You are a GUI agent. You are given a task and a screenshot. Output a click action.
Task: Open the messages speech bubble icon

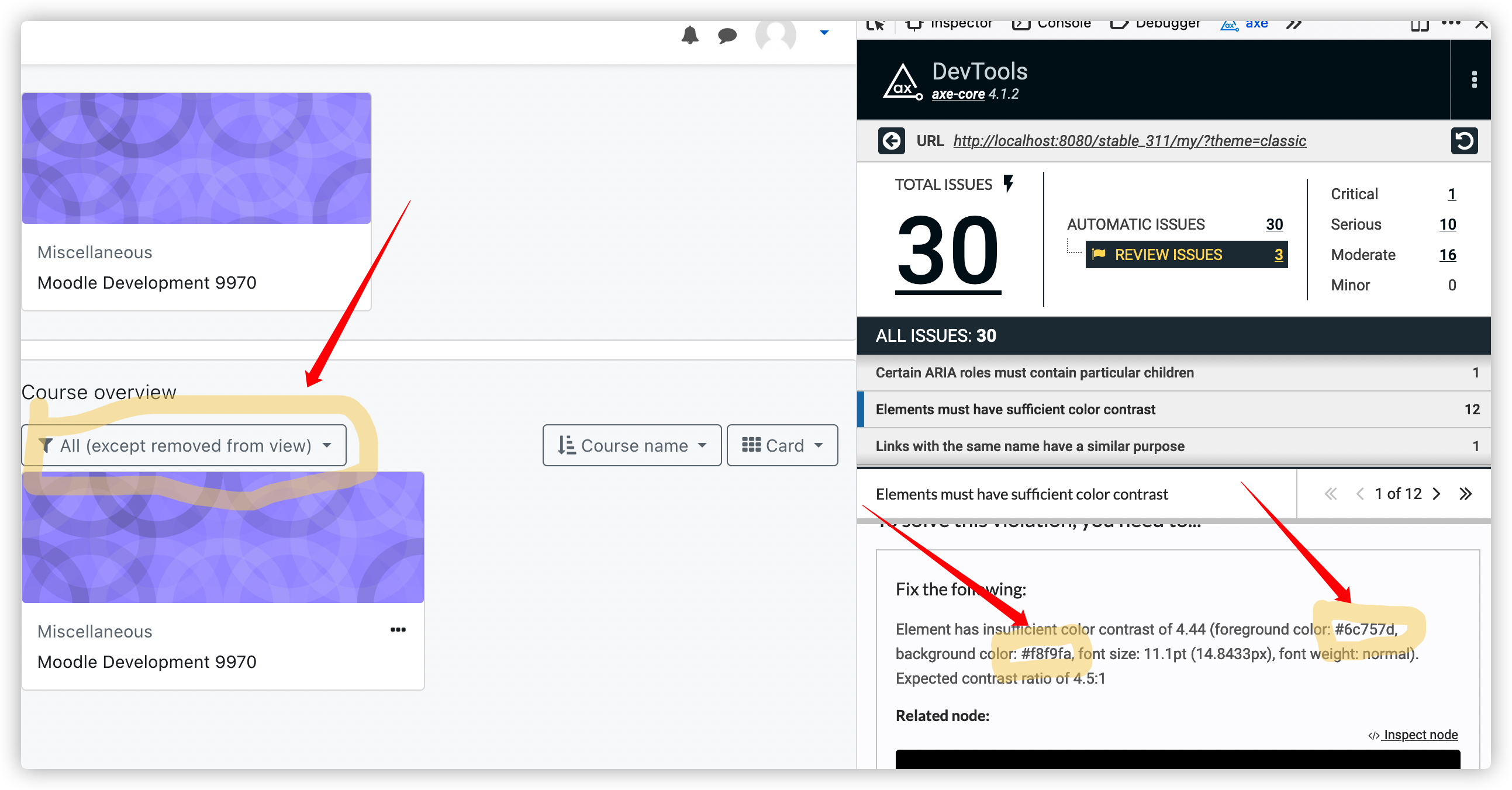click(x=727, y=35)
